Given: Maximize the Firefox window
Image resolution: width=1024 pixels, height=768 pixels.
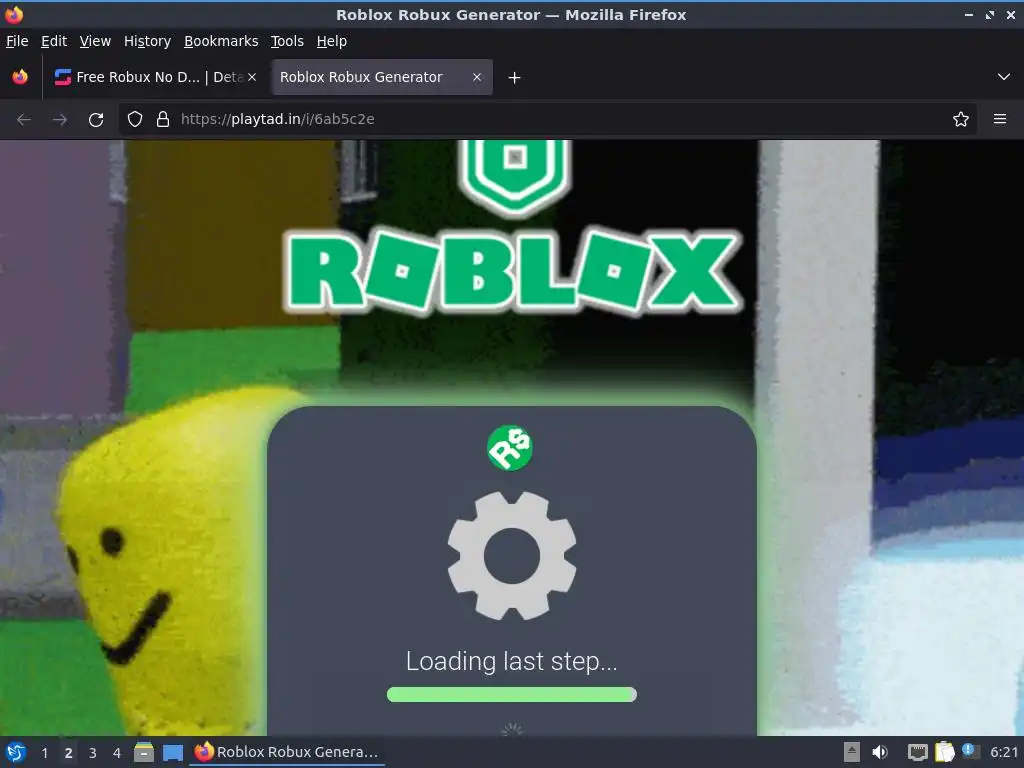Looking at the screenshot, I should [x=990, y=14].
